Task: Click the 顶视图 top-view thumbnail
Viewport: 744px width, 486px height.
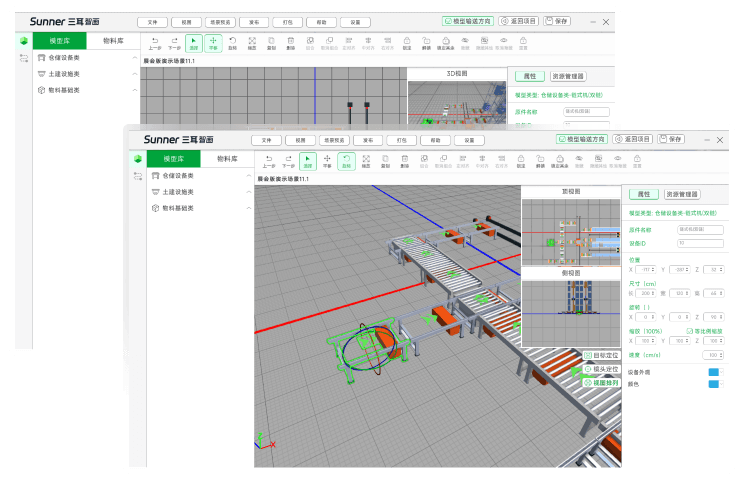Action: (571, 232)
